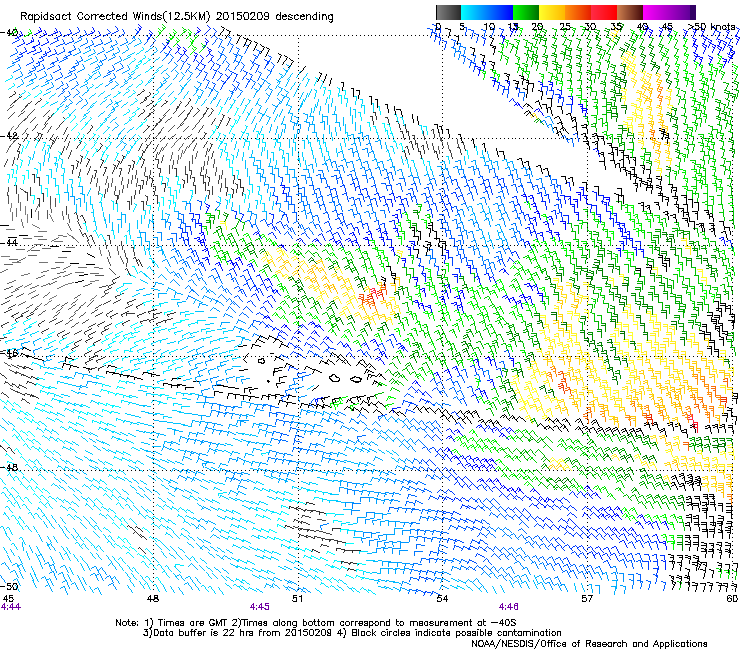Click the note 'Data buffer is 22 hrs'

204,633
